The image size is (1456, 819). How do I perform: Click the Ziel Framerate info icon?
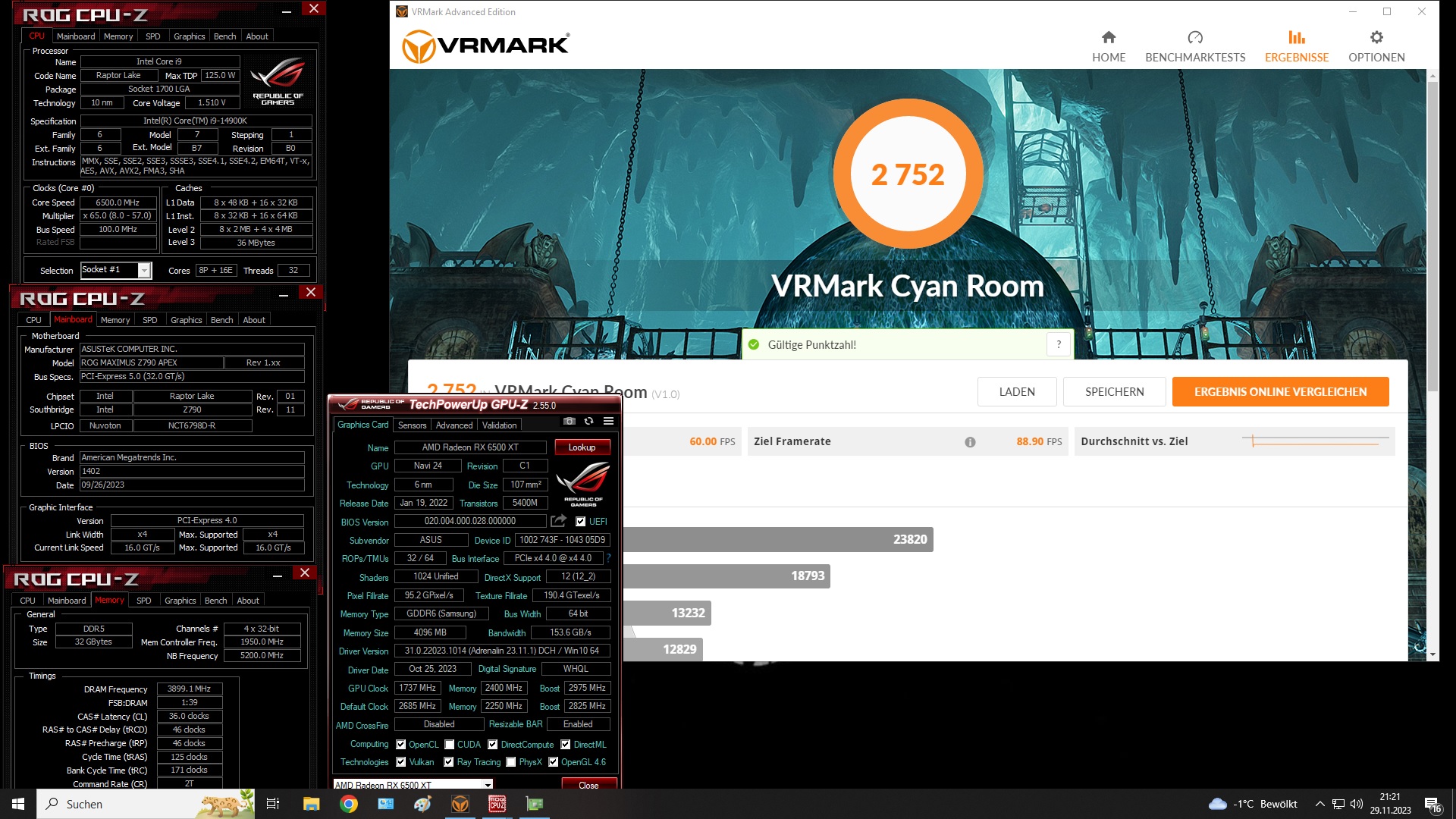tap(970, 442)
